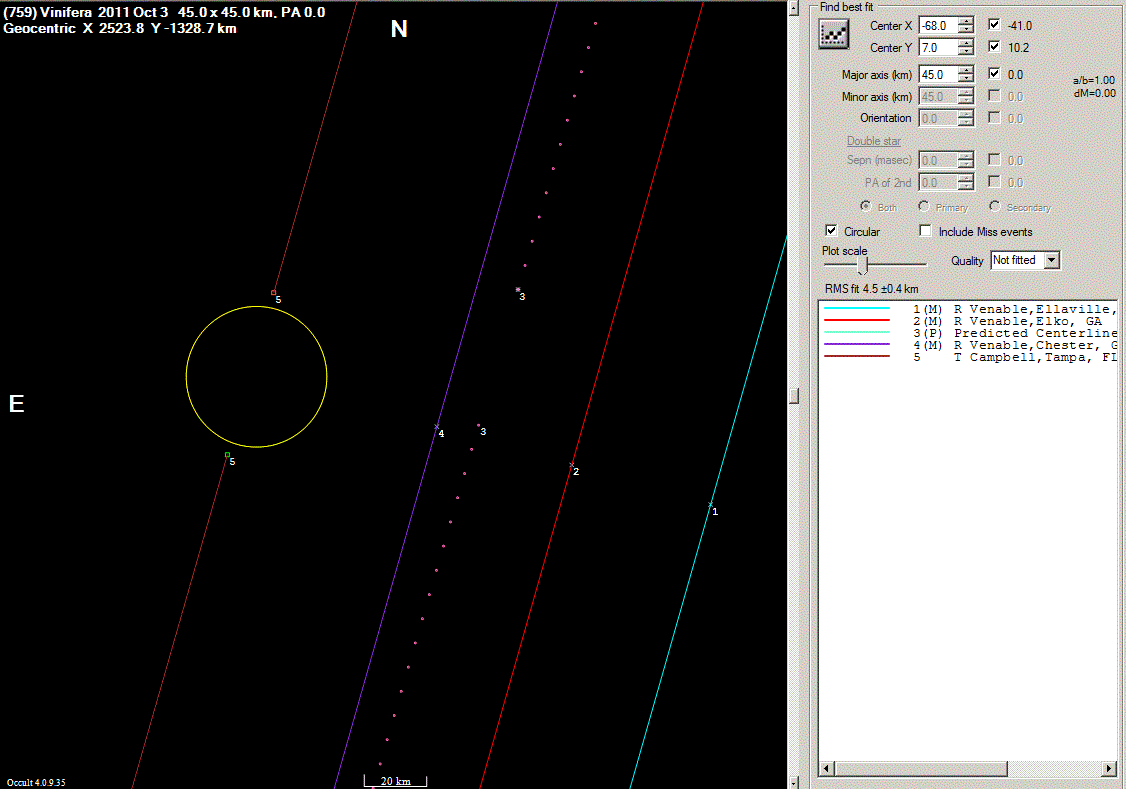Select chord 5 T Campbell, Tampa row

click(968, 357)
